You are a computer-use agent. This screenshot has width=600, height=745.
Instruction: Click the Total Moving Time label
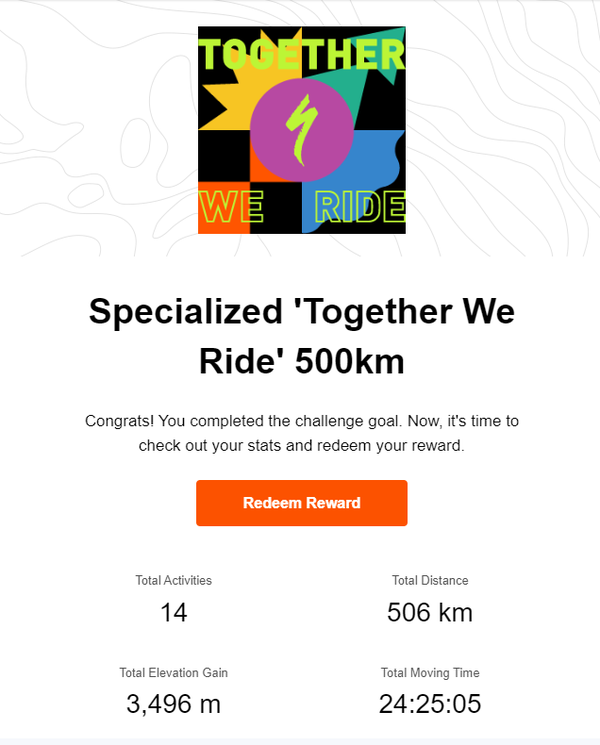pos(430,673)
